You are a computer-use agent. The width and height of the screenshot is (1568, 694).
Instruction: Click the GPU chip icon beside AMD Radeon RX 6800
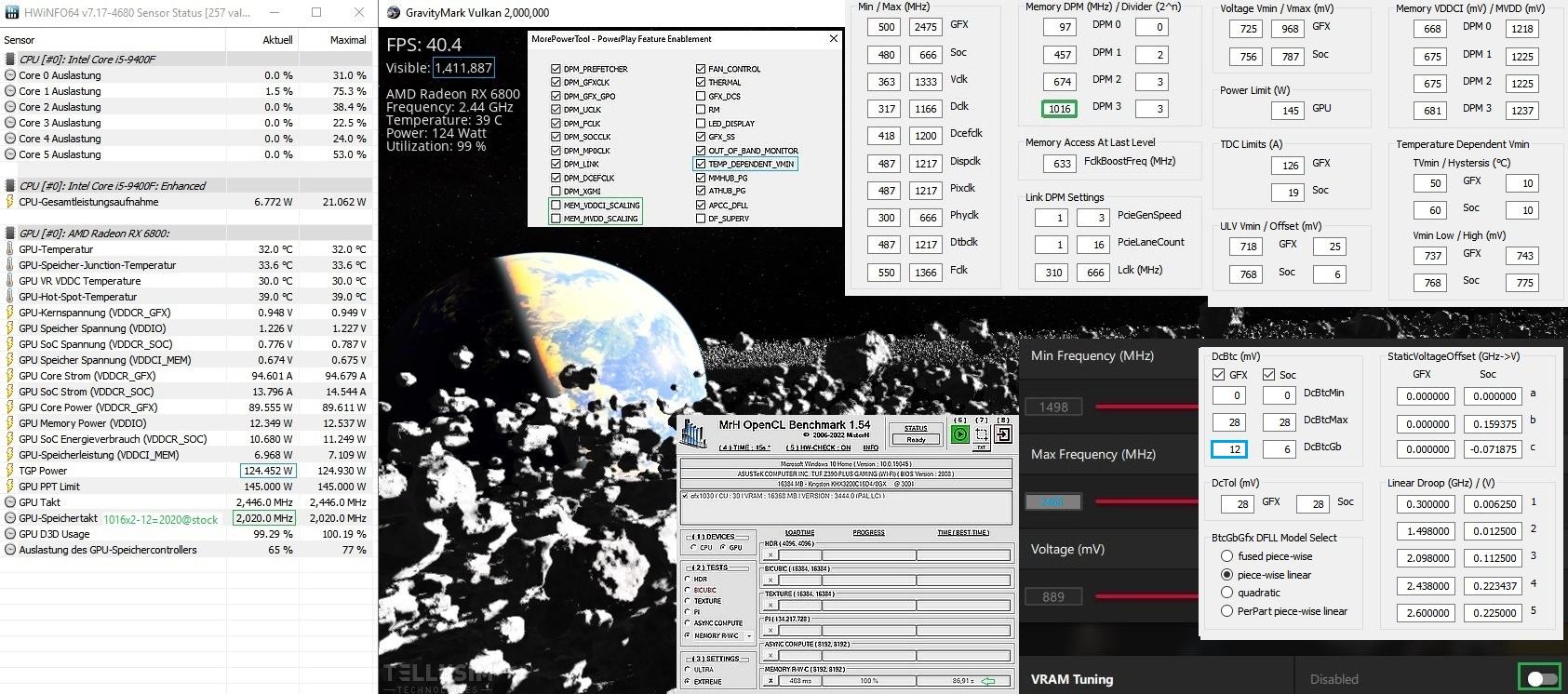point(10,234)
